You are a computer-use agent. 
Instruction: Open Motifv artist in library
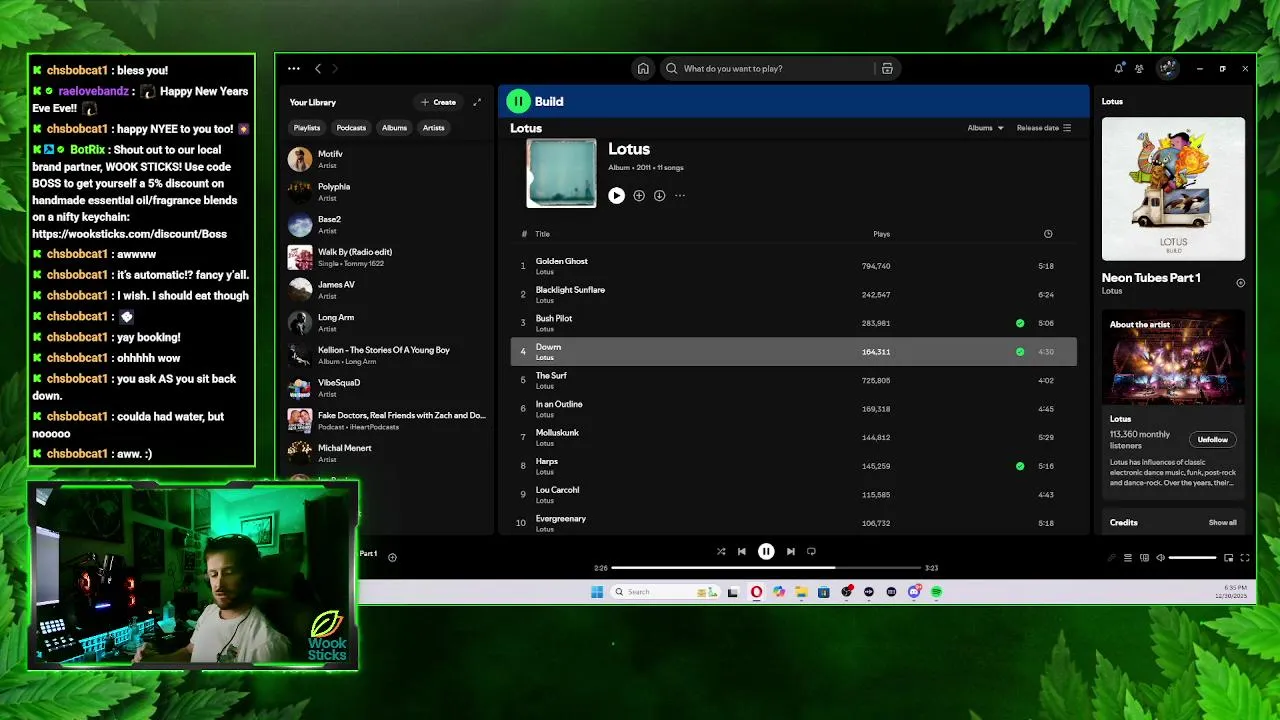point(386,159)
